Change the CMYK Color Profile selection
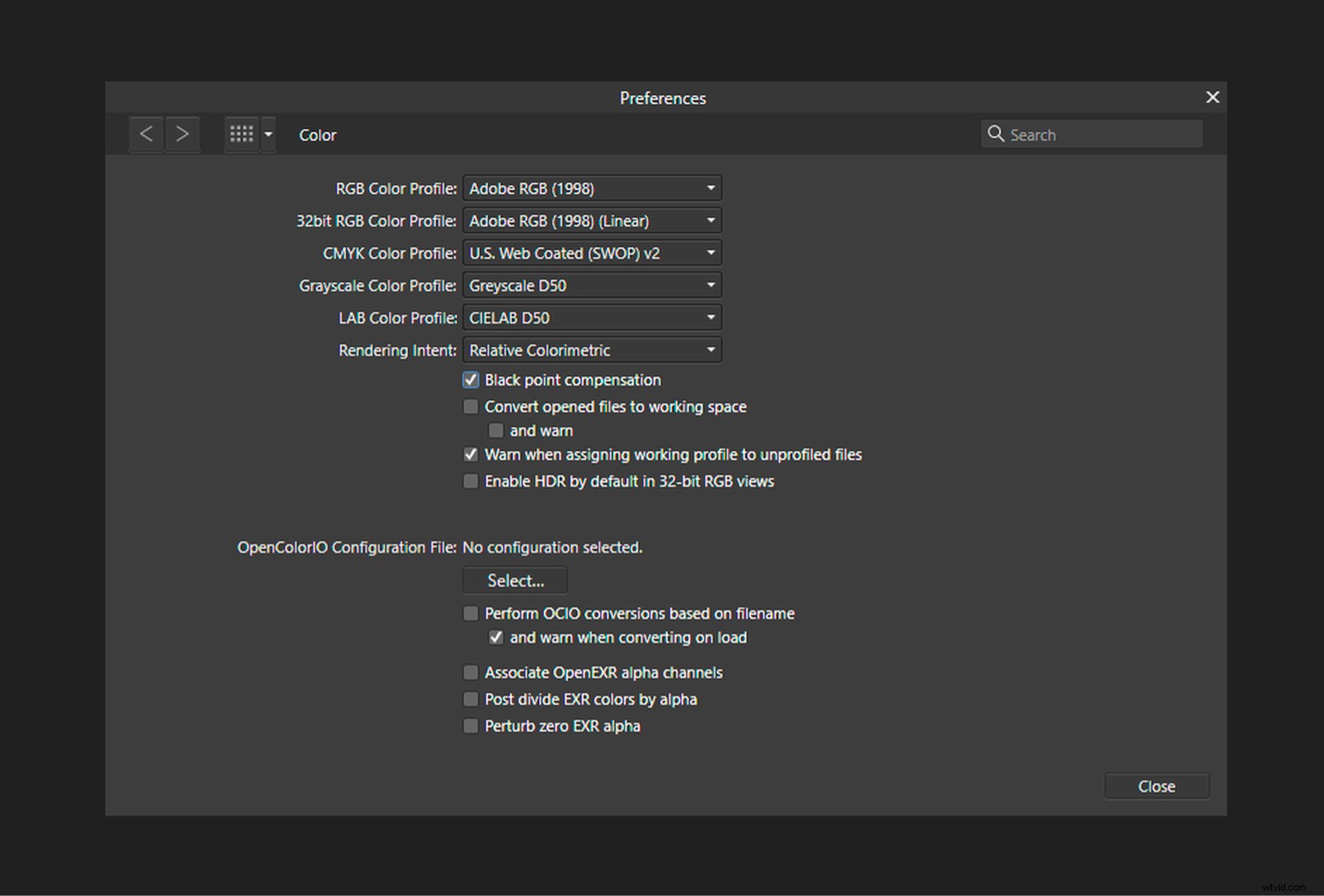 coord(591,252)
